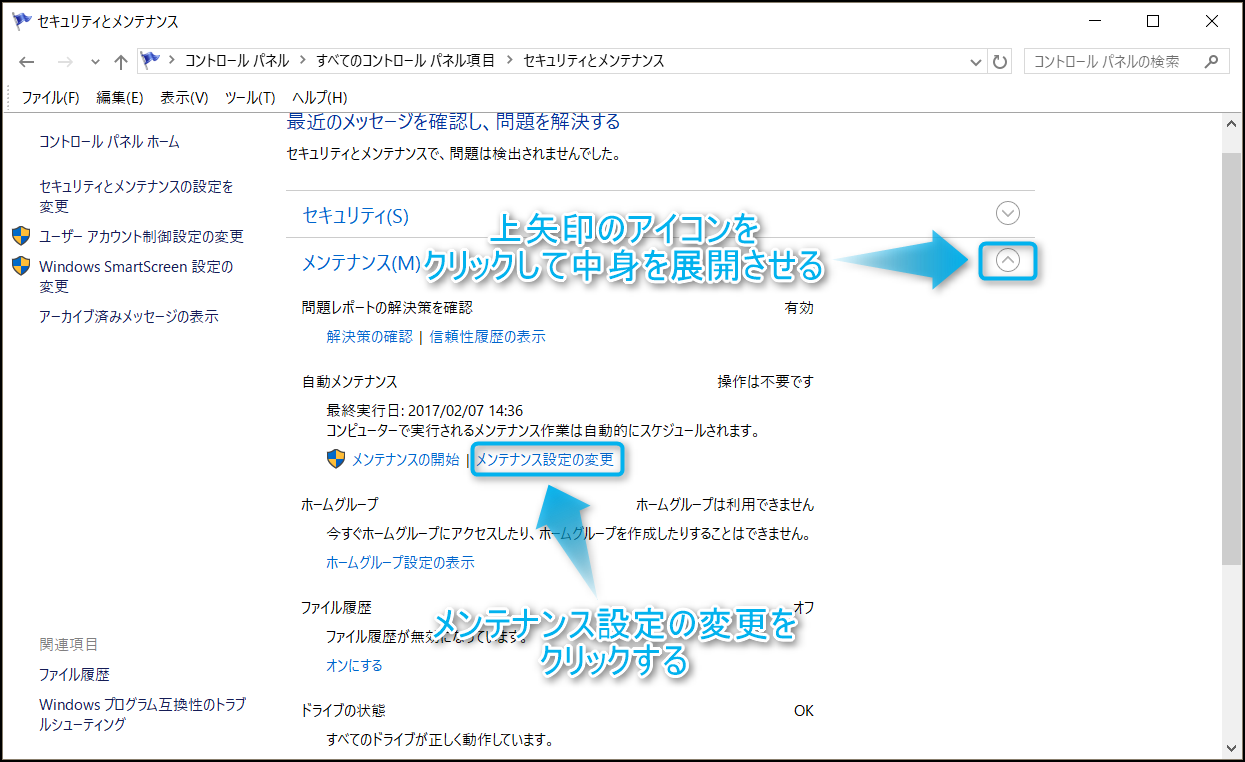Click the メンテナンス設定の変更 link
The width and height of the screenshot is (1245, 762).
545,460
